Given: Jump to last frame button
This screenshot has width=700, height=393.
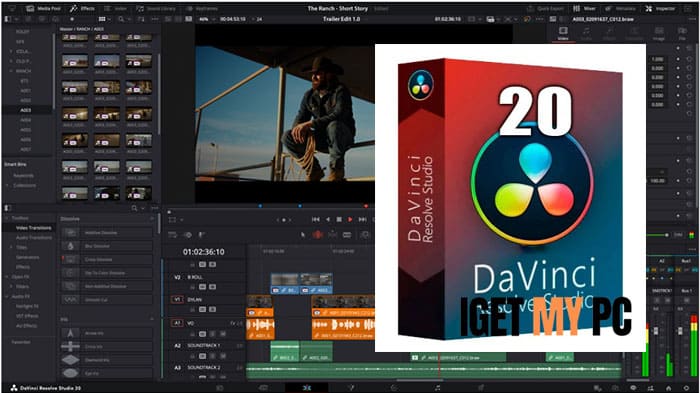Looking at the screenshot, I should pos(362,219).
